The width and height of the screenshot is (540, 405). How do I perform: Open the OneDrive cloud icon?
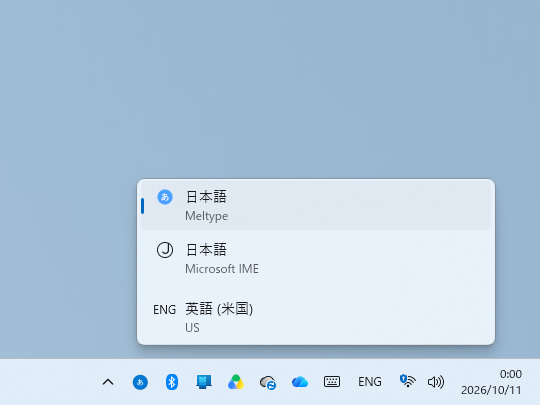pyautogui.click(x=300, y=382)
